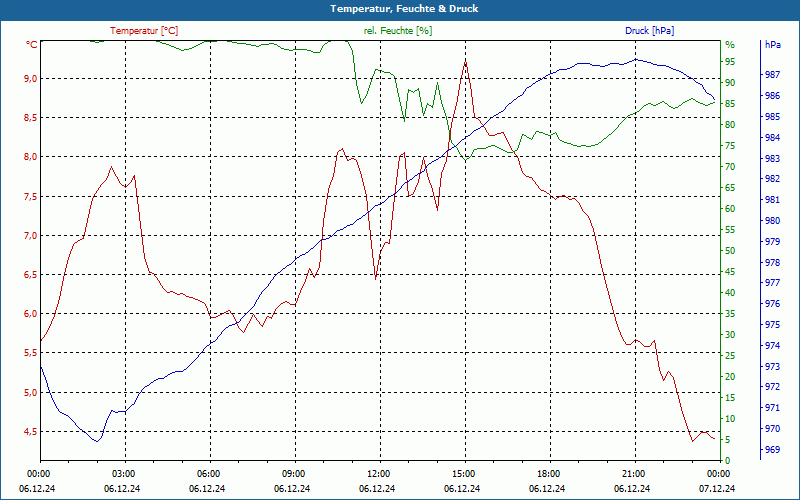
Task: Click the blue "983" tick on the pressure axis
Action: tap(772, 159)
